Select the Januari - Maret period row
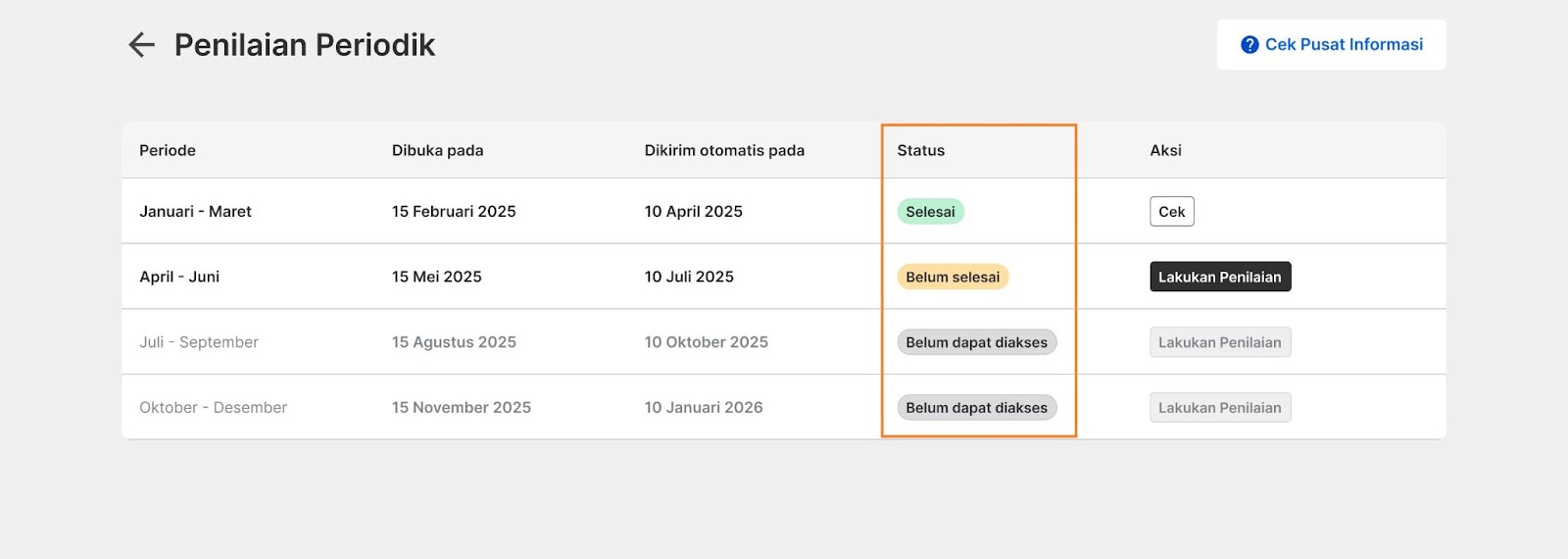This screenshot has height=559, width=1568. click(x=784, y=211)
